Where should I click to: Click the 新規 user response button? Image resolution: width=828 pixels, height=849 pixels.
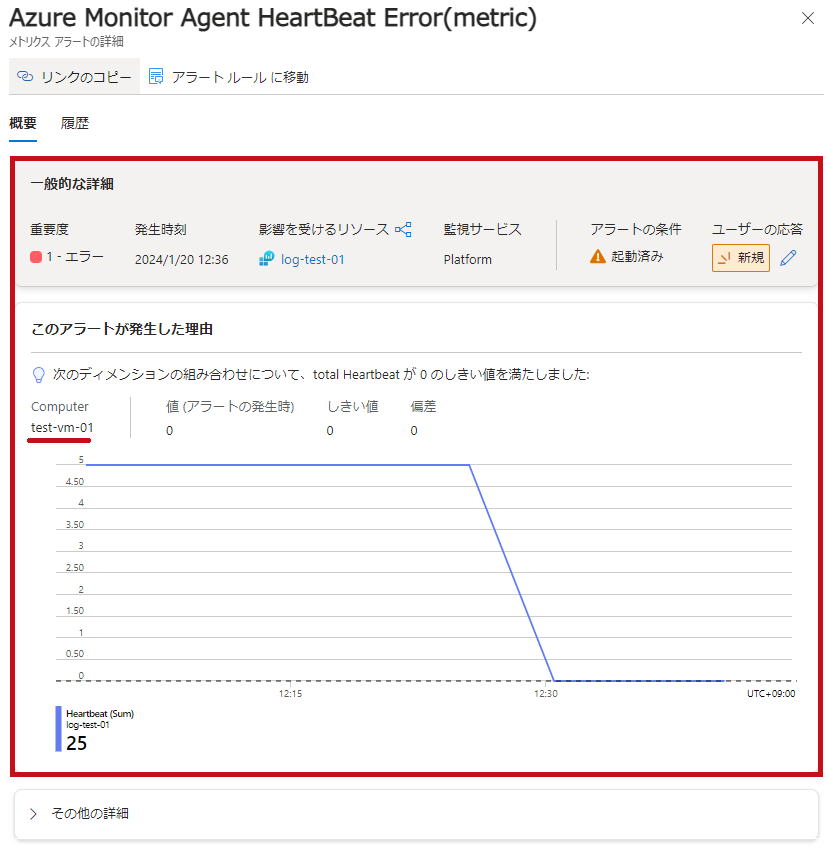pyautogui.click(x=740, y=258)
